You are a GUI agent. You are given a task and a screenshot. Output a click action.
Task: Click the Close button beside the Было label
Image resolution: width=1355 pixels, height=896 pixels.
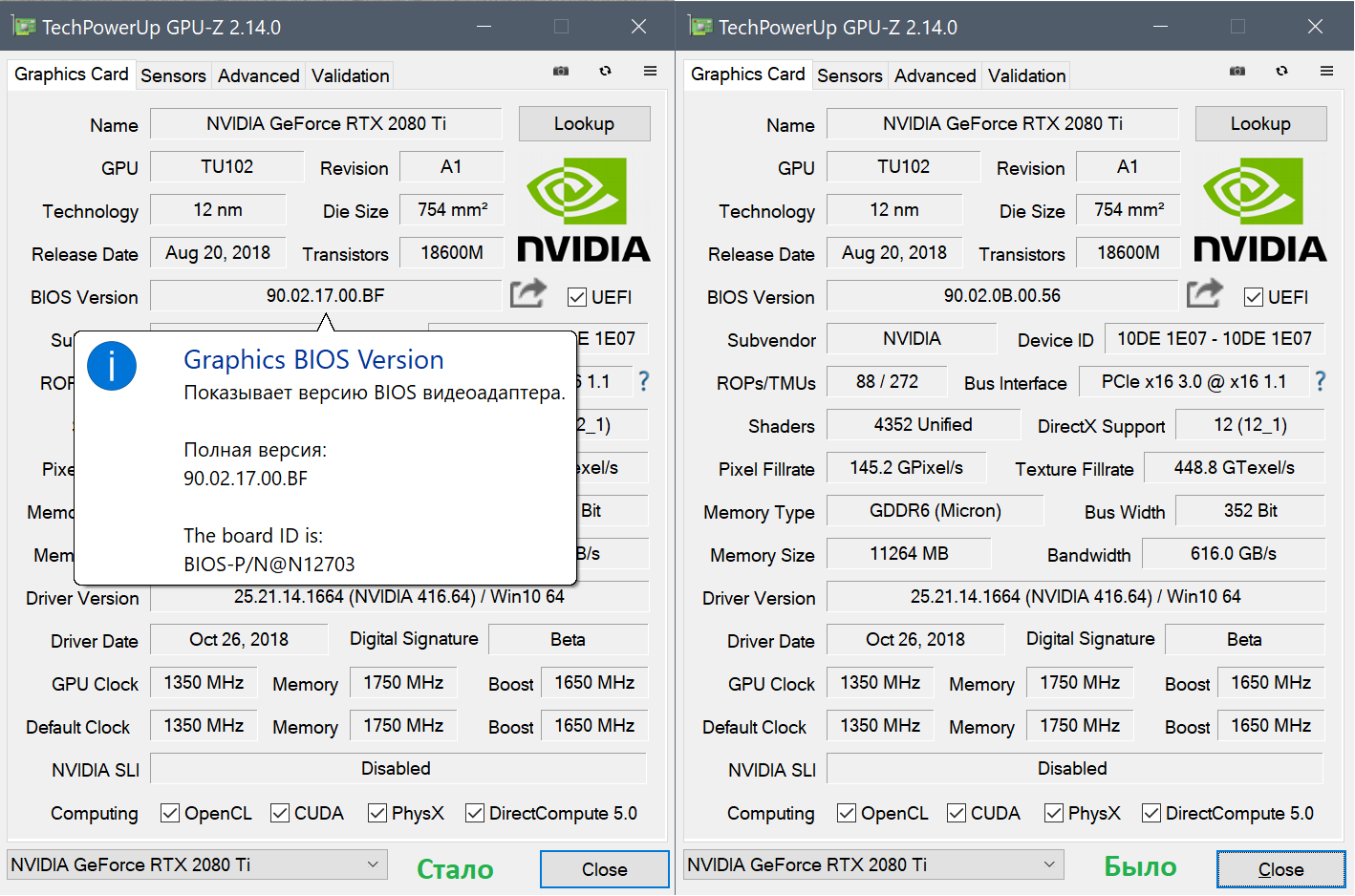click(1281, 869)
